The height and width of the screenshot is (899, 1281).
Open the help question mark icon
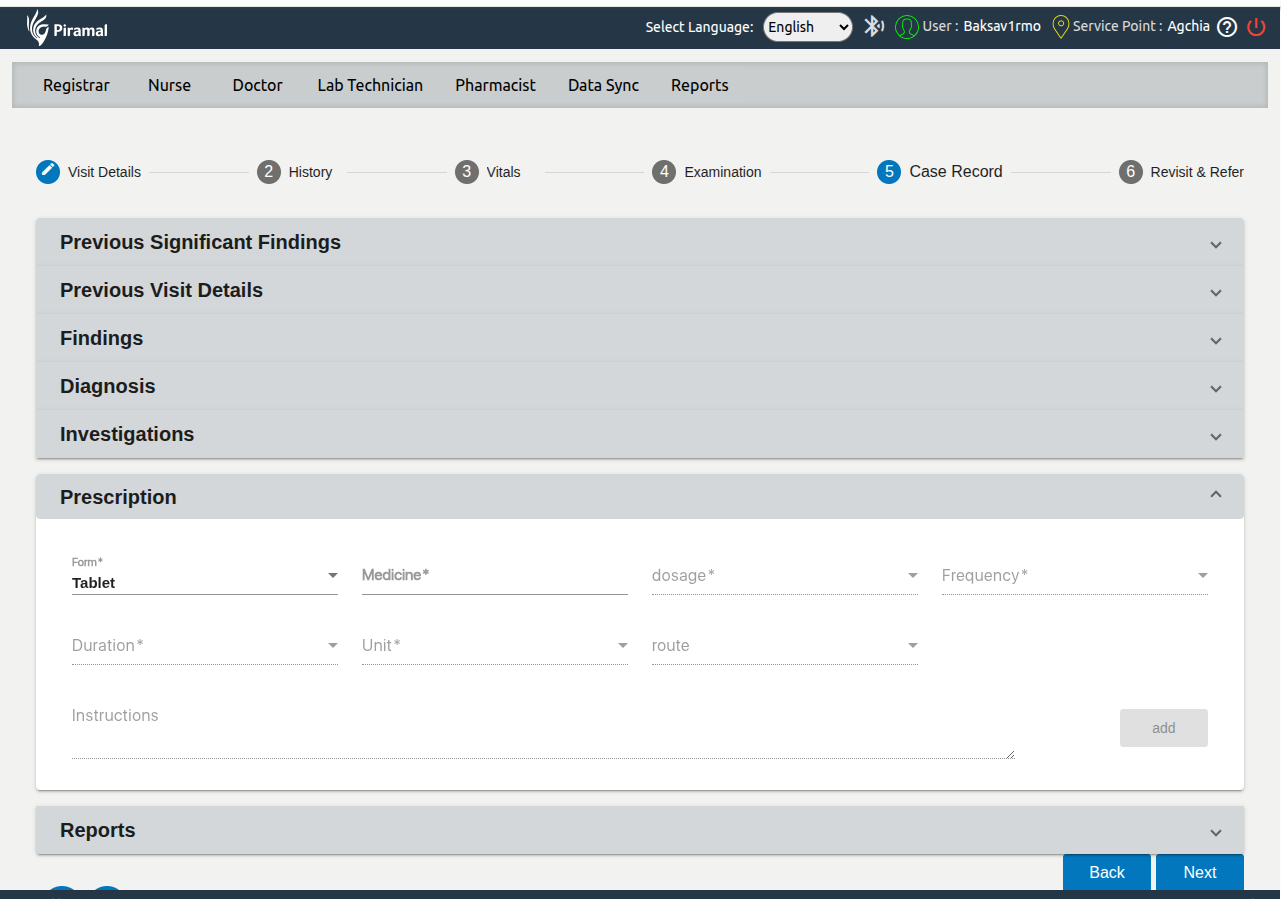(1227, 27)
